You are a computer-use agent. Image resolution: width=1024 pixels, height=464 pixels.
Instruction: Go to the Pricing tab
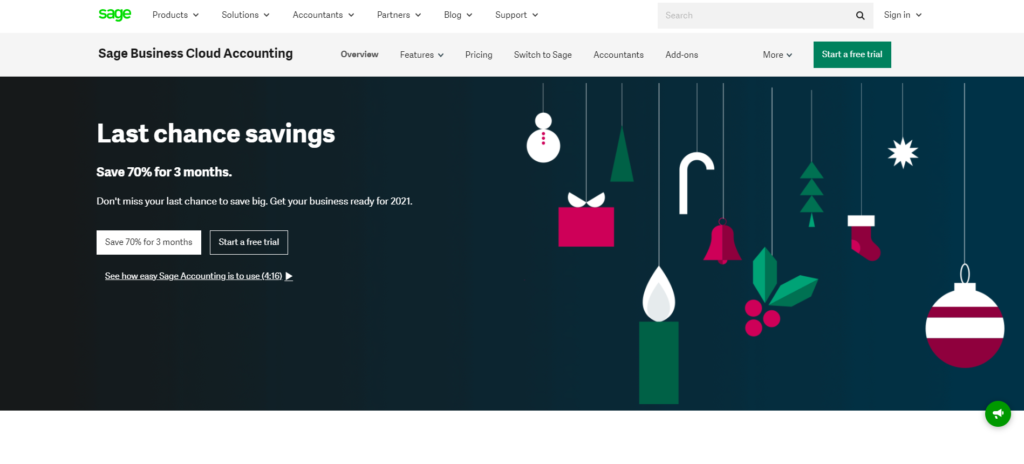(x=479, y=55)
